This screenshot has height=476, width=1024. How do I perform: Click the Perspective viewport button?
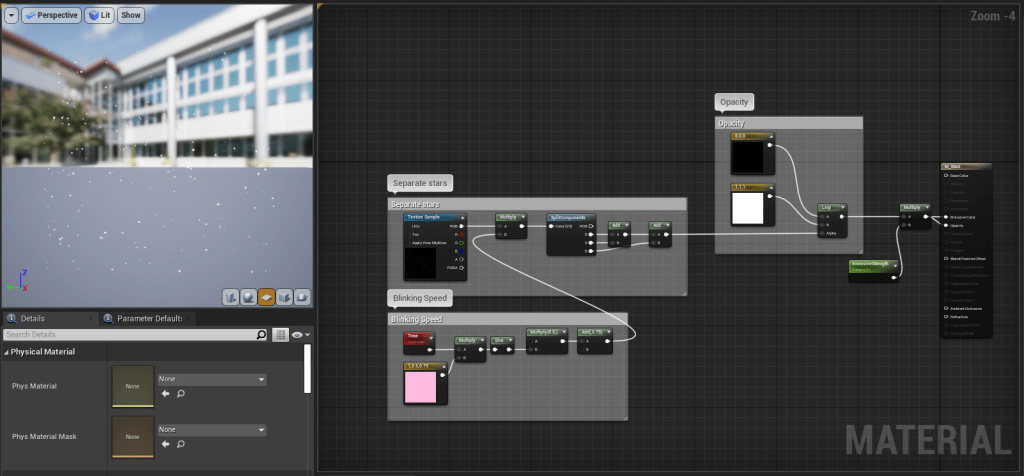pos(50,16)
